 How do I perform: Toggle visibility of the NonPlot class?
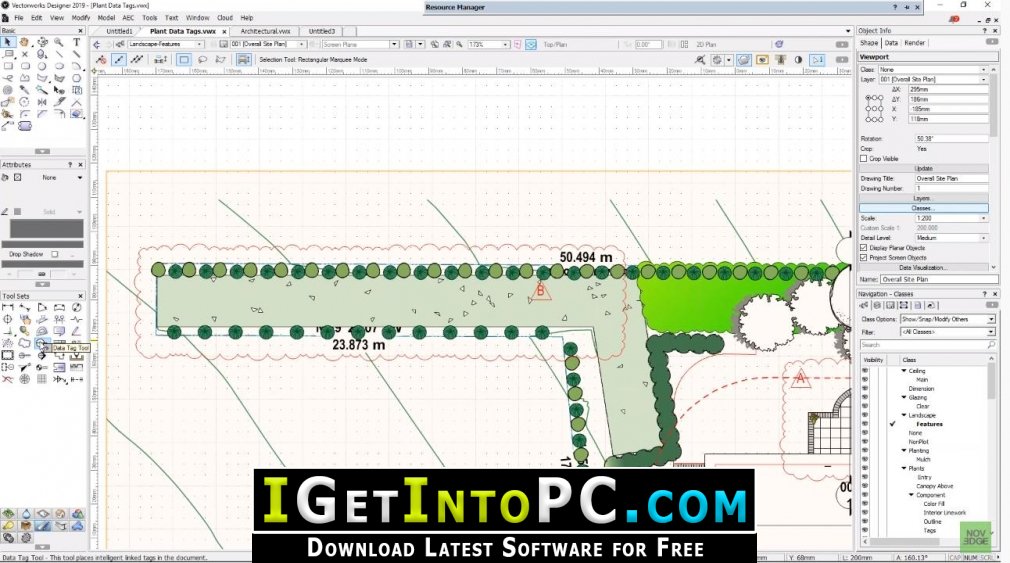[x=864, y=442]
